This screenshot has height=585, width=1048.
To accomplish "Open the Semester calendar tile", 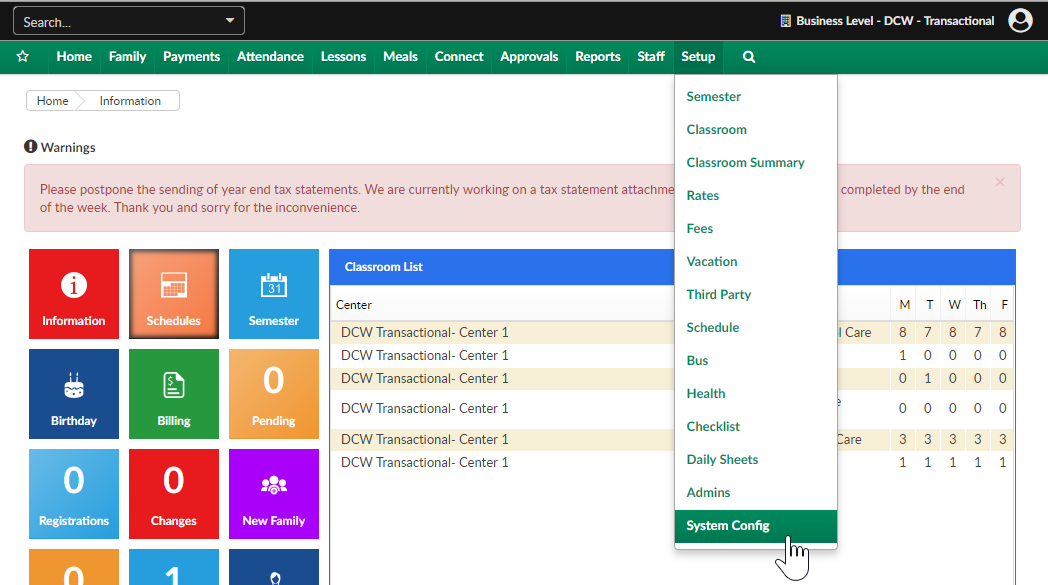I will coord(274,294).
